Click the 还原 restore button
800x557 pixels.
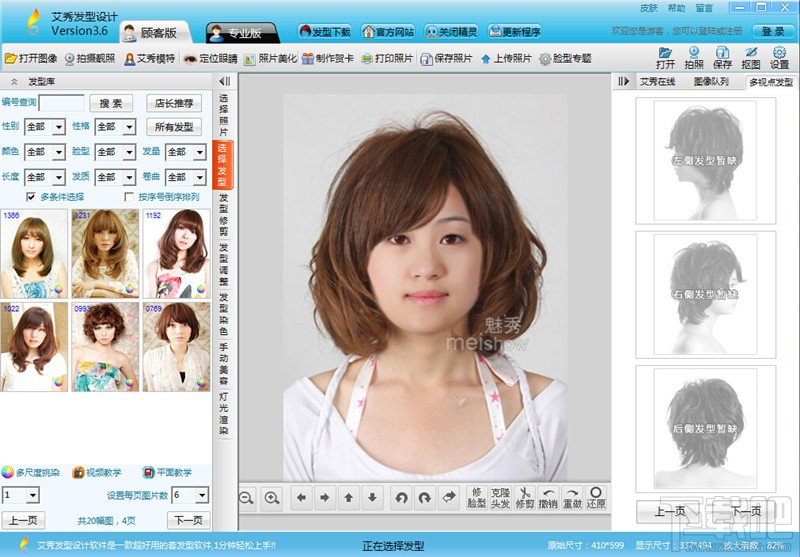pos(596,497)
